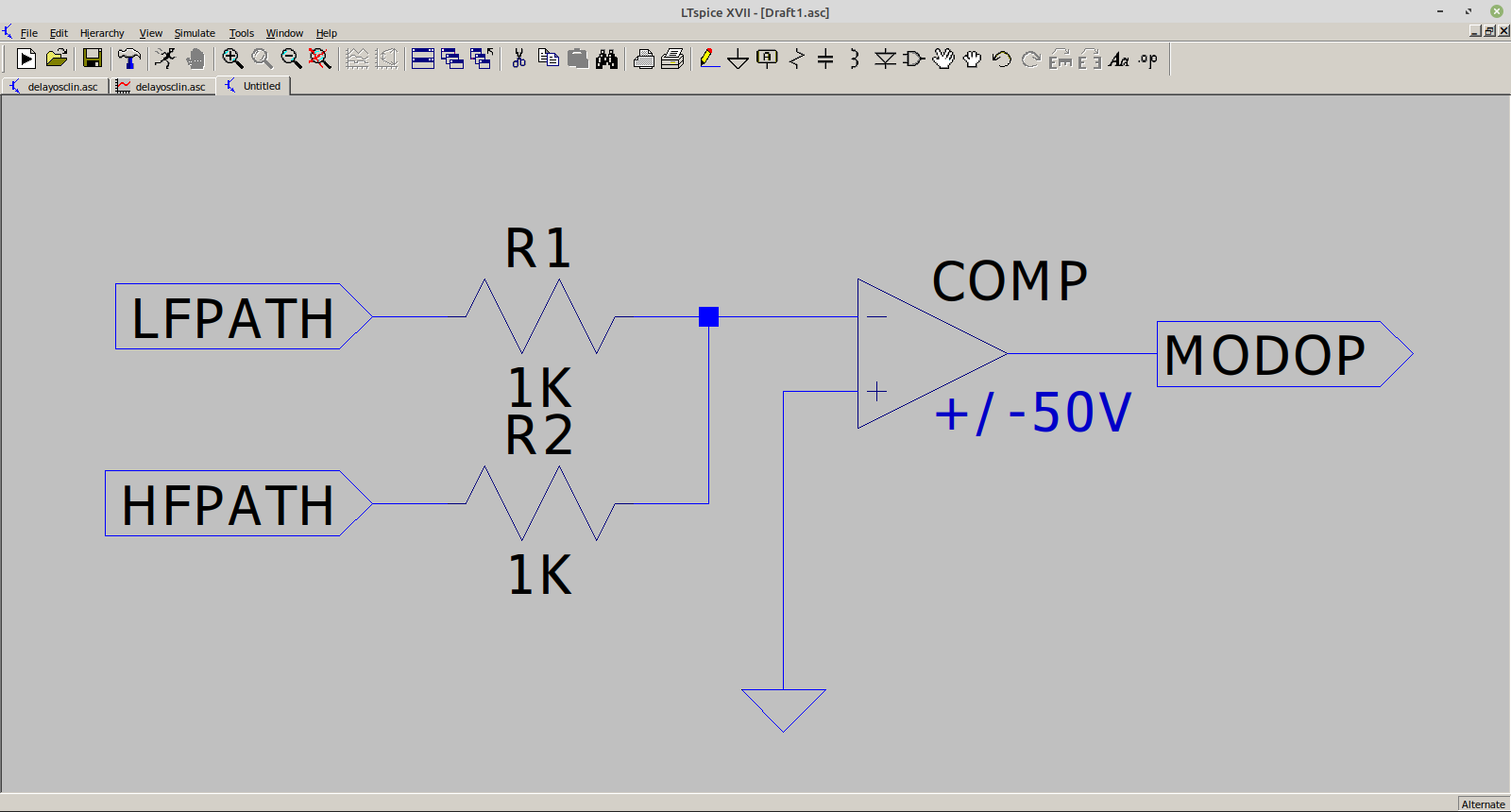Open the Help menu
This screenshot has height=812, width=1511.
[327, 33]
